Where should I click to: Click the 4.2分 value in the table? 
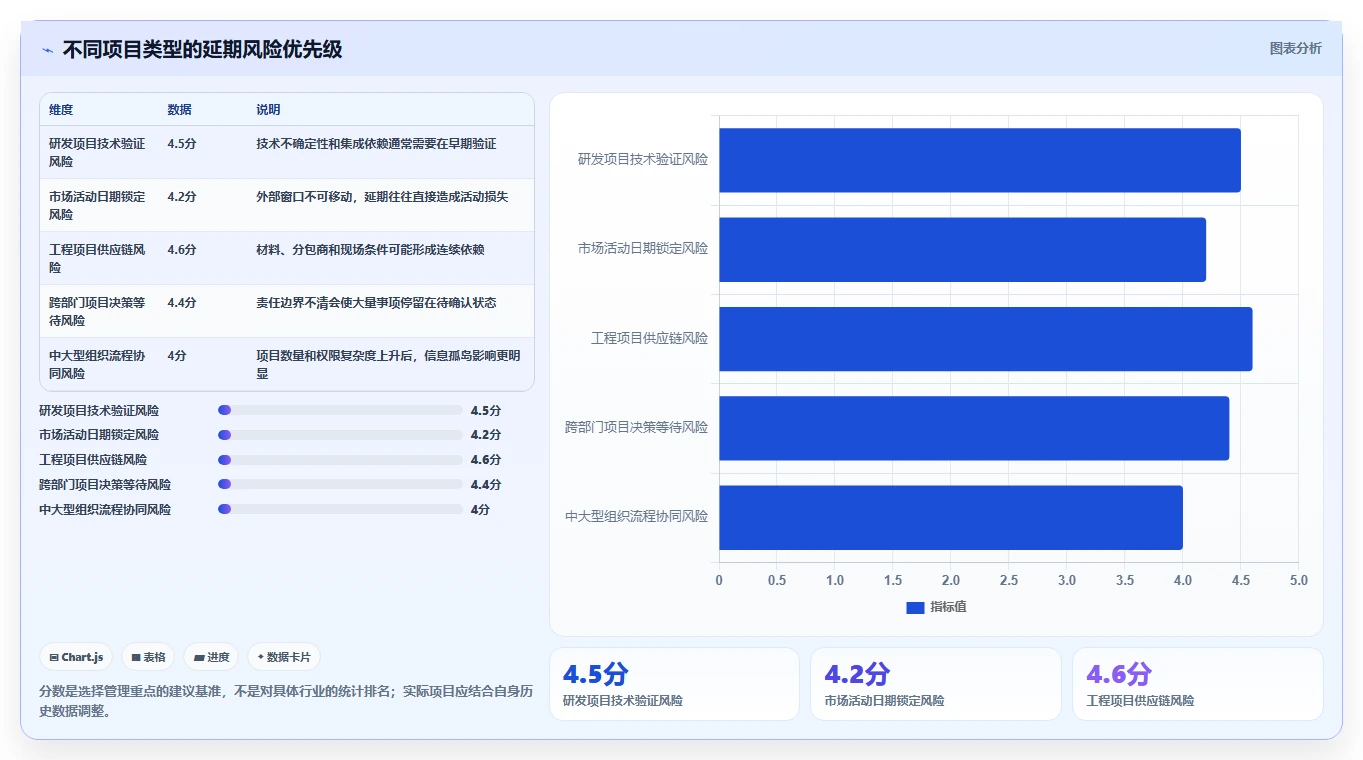pyautogui.click(x=182, y=197)
